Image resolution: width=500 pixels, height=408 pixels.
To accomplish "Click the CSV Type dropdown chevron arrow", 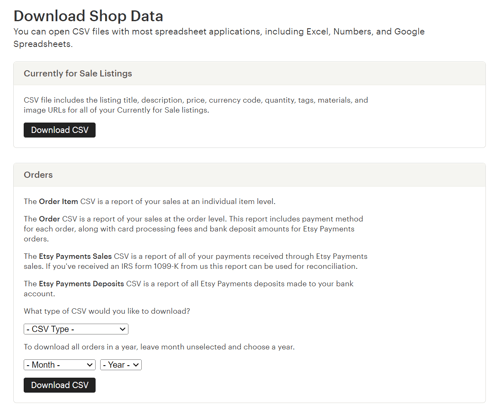I will (x=122, y=329).
